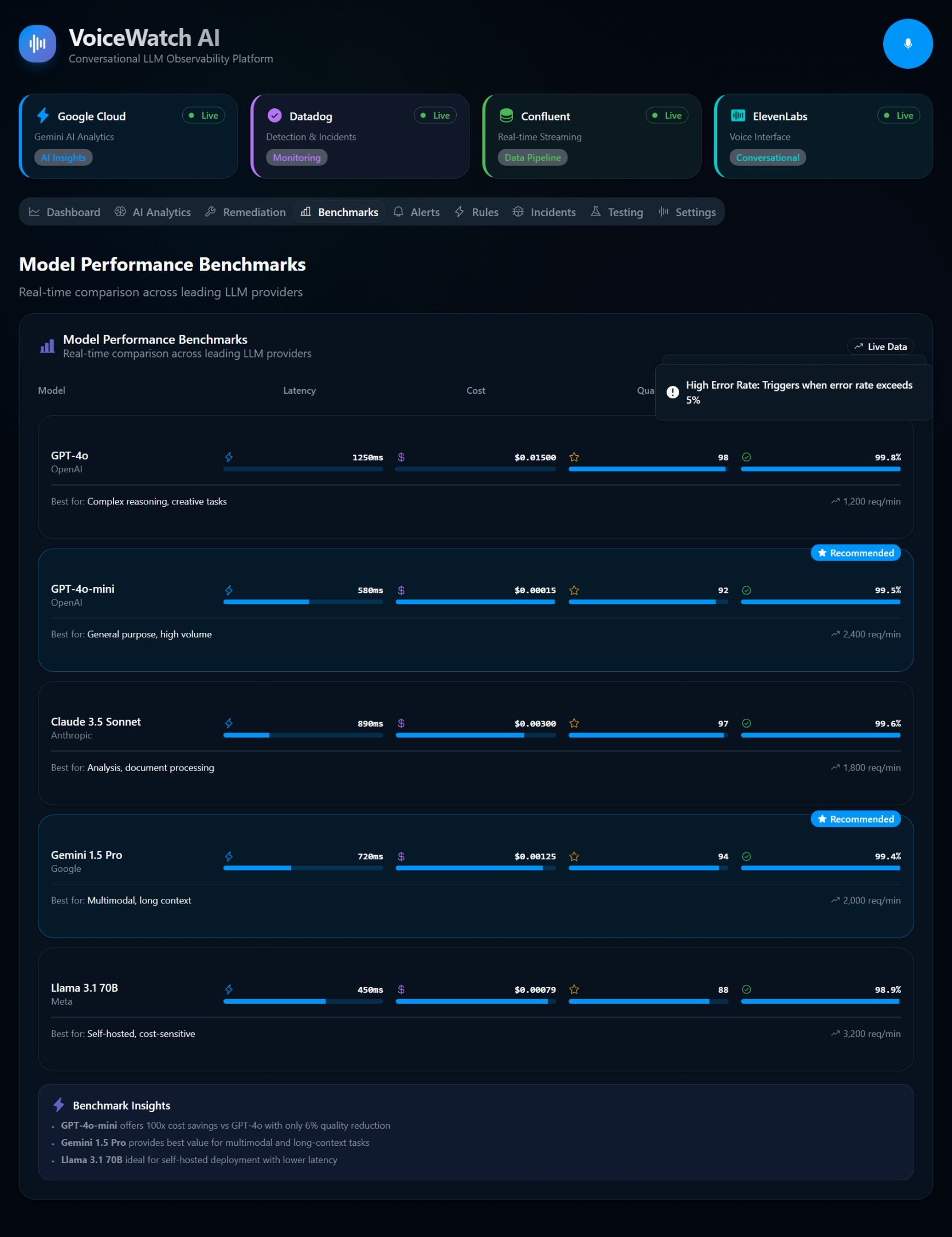Go to the Remediation tab
Screen dimensions: 952x1237
[245, 212]
